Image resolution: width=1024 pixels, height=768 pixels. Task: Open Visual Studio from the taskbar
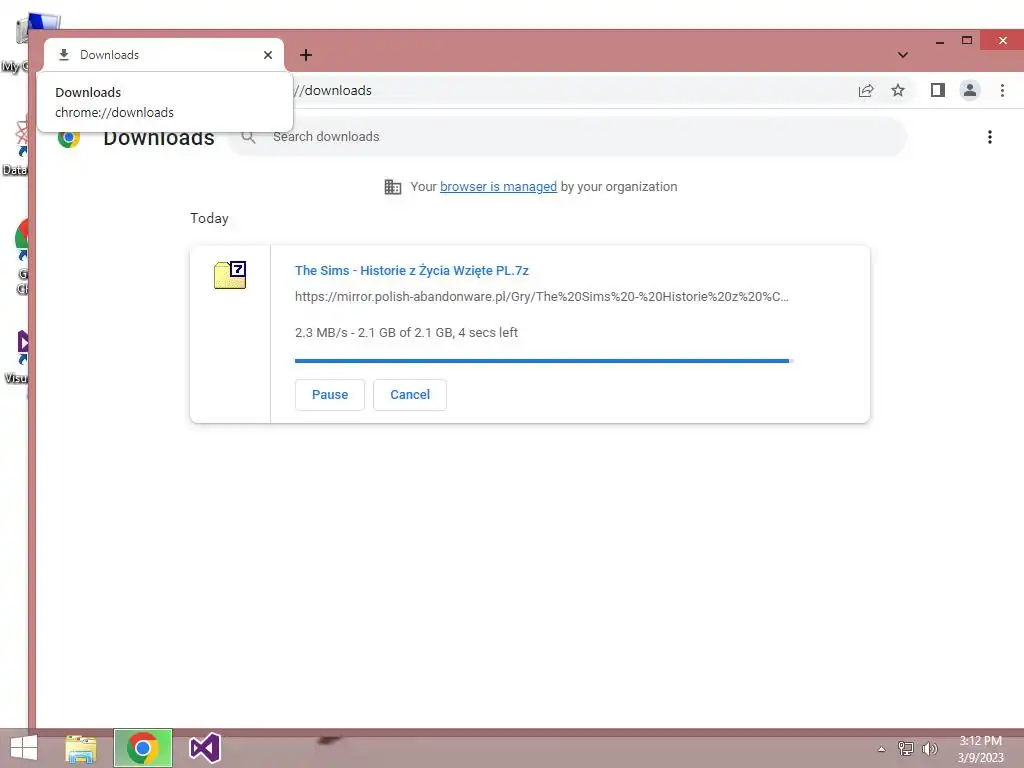204,748
